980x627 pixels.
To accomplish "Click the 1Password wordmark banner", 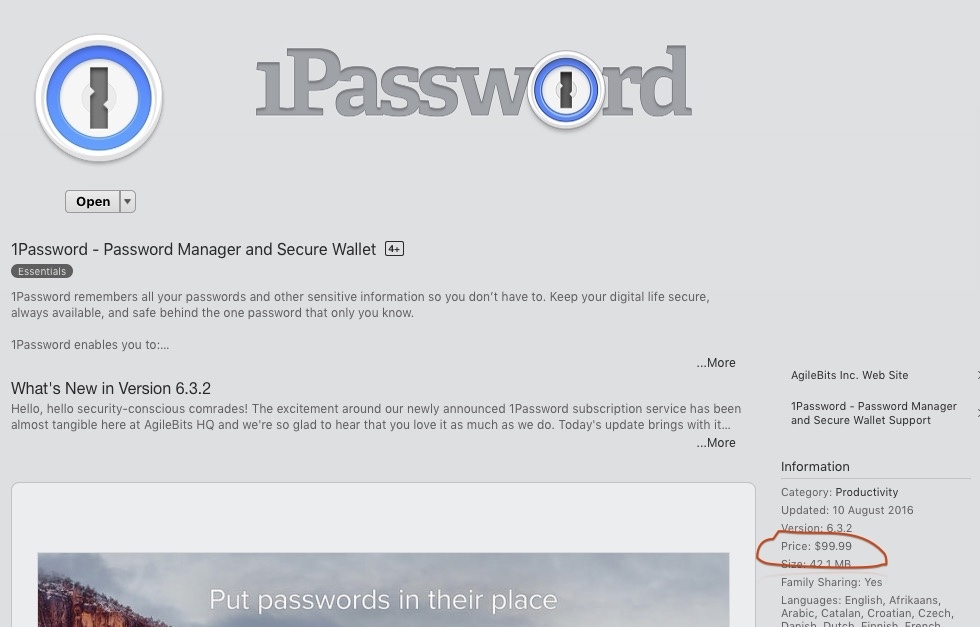I will (474, 83).
